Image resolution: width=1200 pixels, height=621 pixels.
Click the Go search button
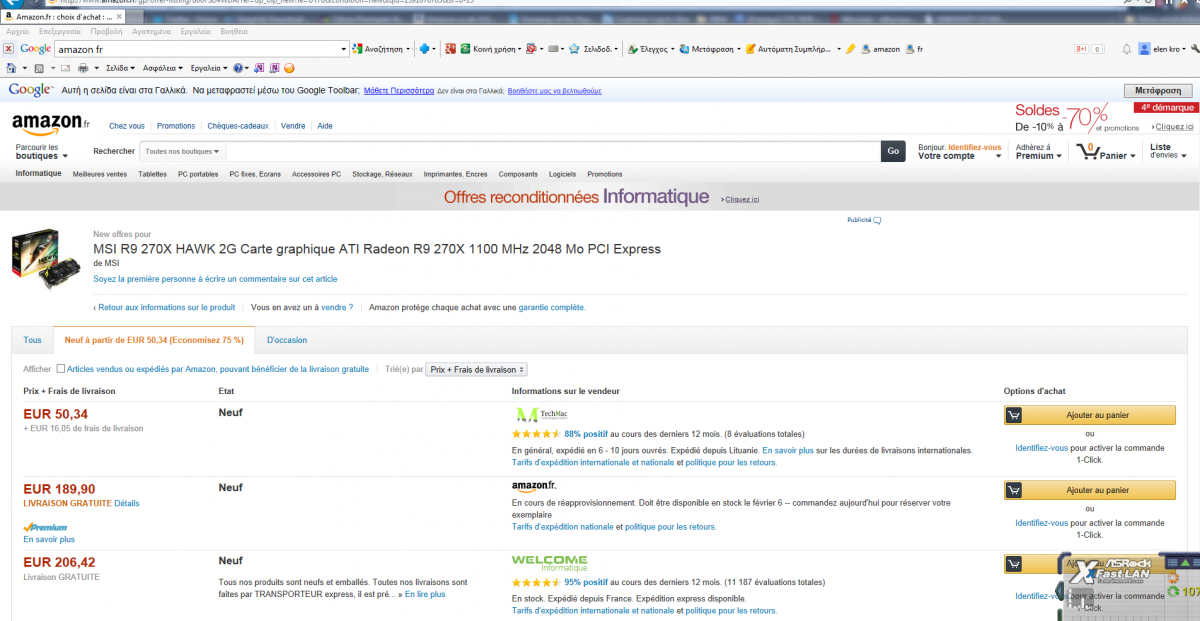(894, 152)
